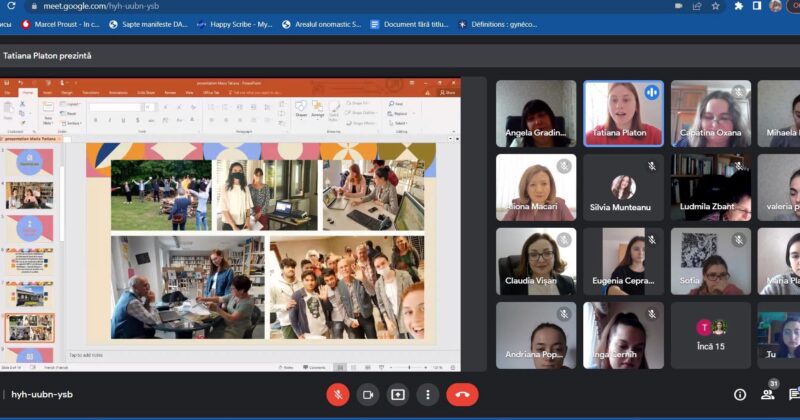
Task: Switch to the Transitions ribbon tab
Action: (x=91, y=93)
